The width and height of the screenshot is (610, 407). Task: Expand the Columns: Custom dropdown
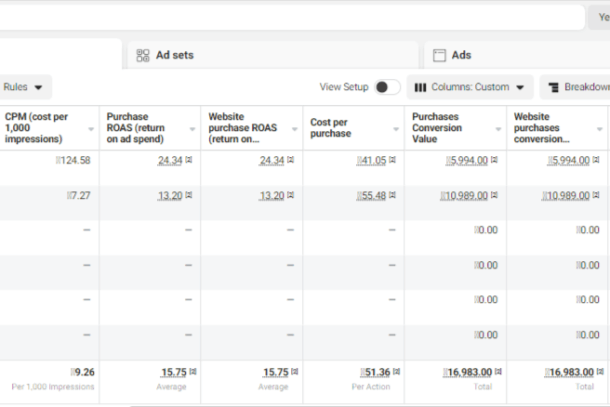click(470, 87)
